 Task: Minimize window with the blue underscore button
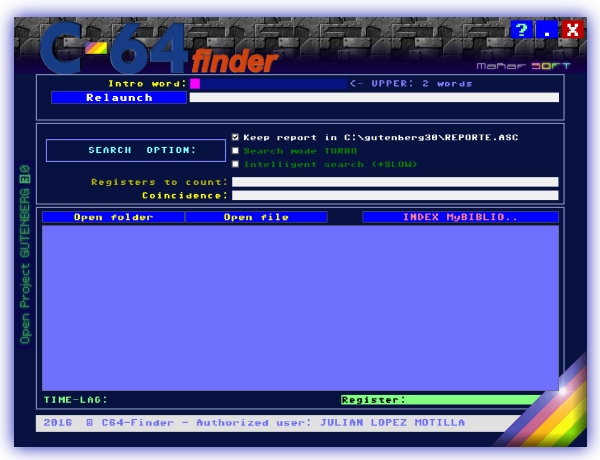pyautogui.click(x=546, y=29)
